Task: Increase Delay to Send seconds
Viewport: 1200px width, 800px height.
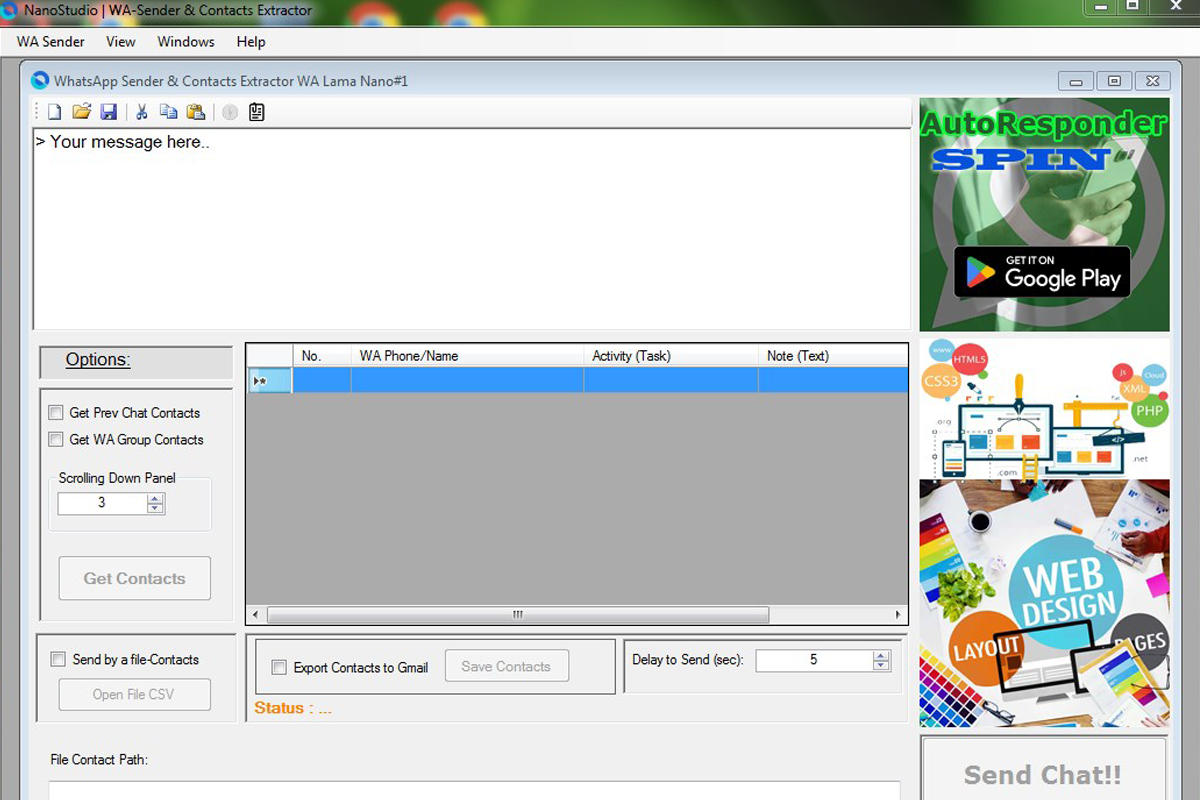Action: (x=881, y=655)
